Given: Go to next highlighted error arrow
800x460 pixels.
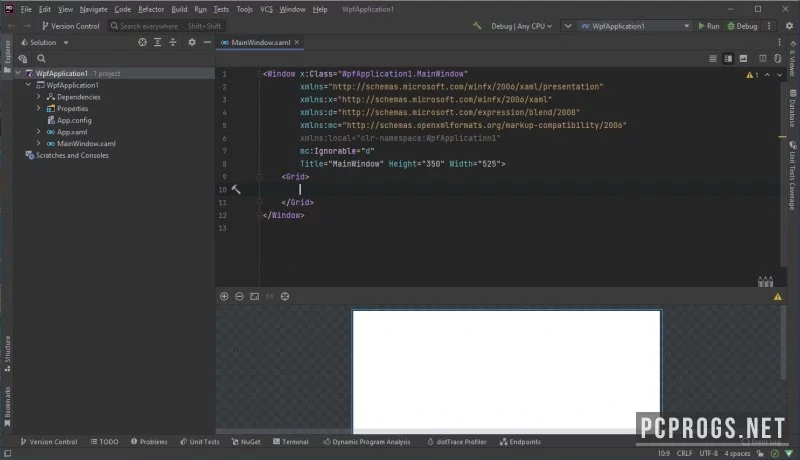Looking at the screenshot, I should [x=780, y=75].
